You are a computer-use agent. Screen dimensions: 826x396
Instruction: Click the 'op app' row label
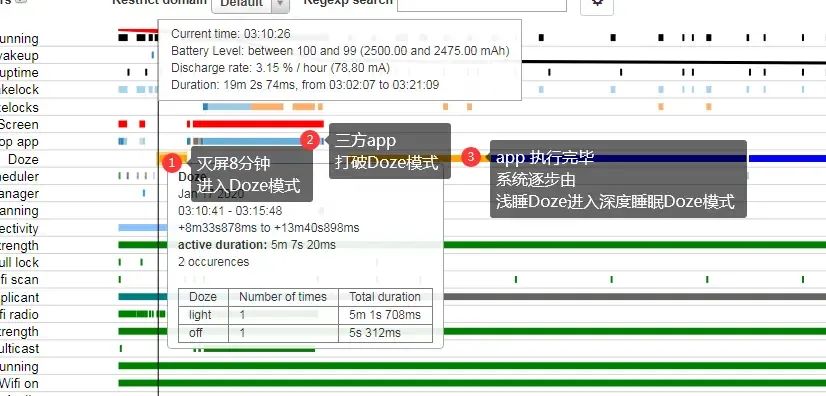tap(19, 142)
